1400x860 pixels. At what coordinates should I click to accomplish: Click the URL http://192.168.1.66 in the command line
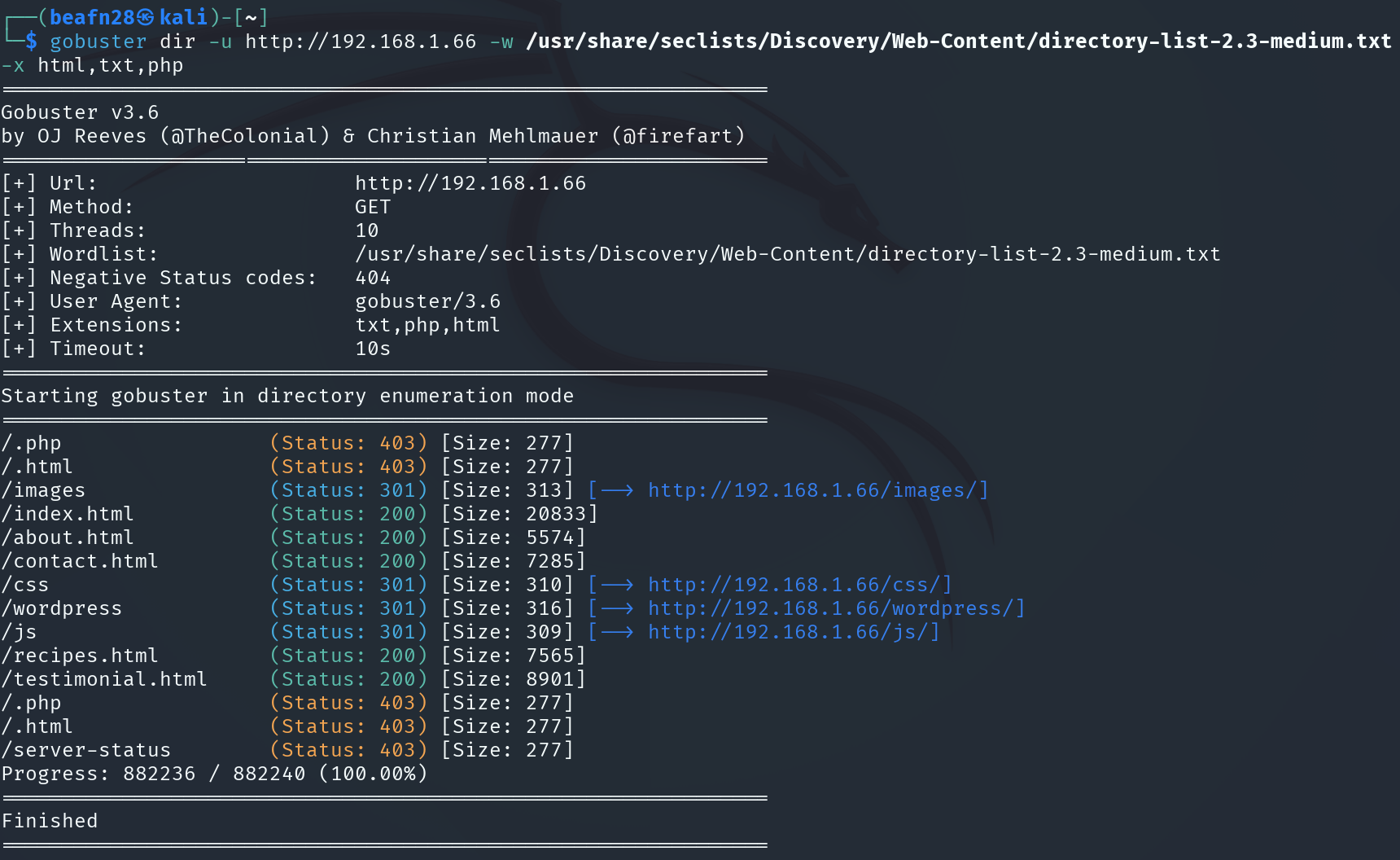pyautogui.click(x=361, y=42)
